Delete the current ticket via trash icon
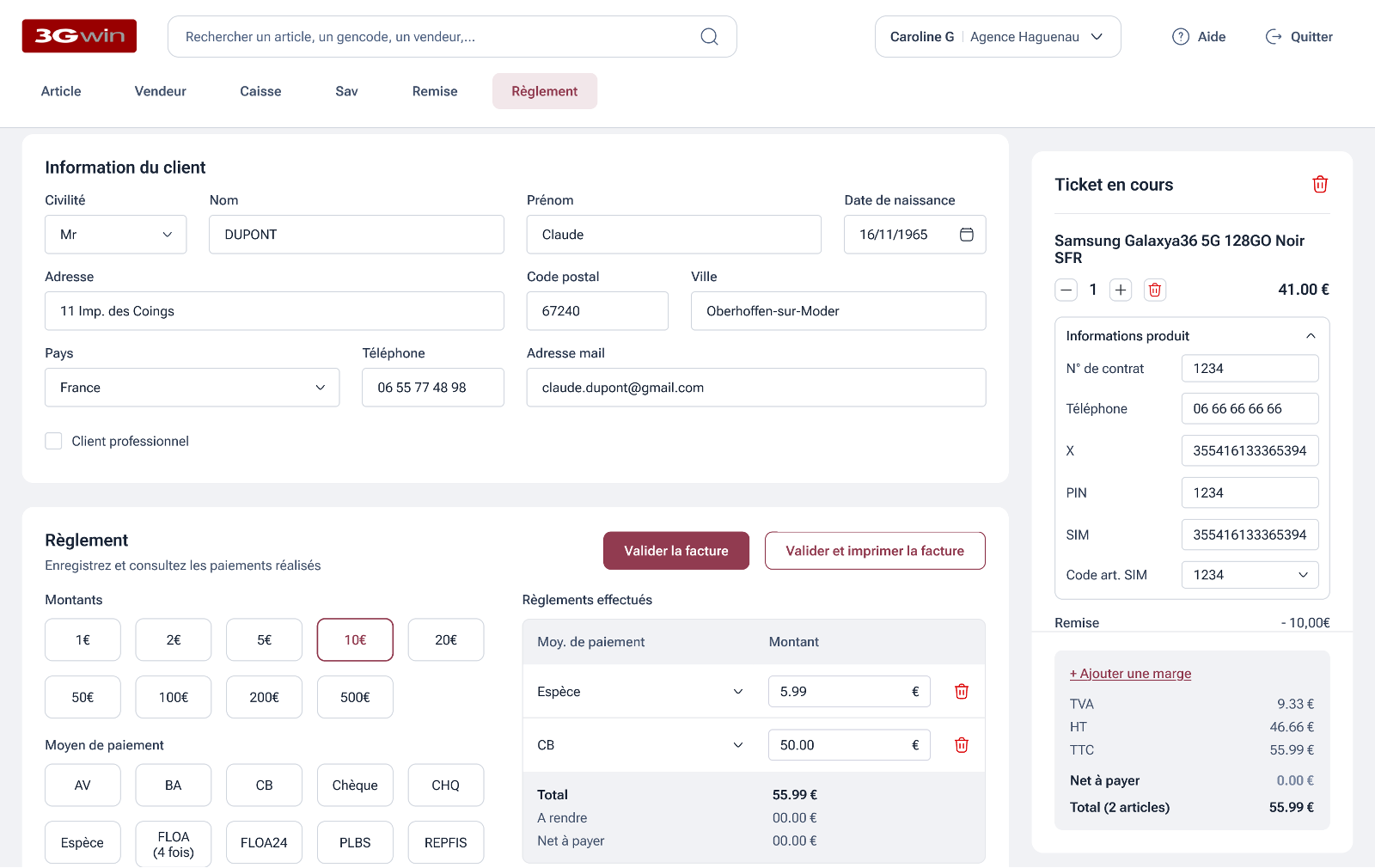Screen dimensions: 1375x868 [x=1320, y=184]
